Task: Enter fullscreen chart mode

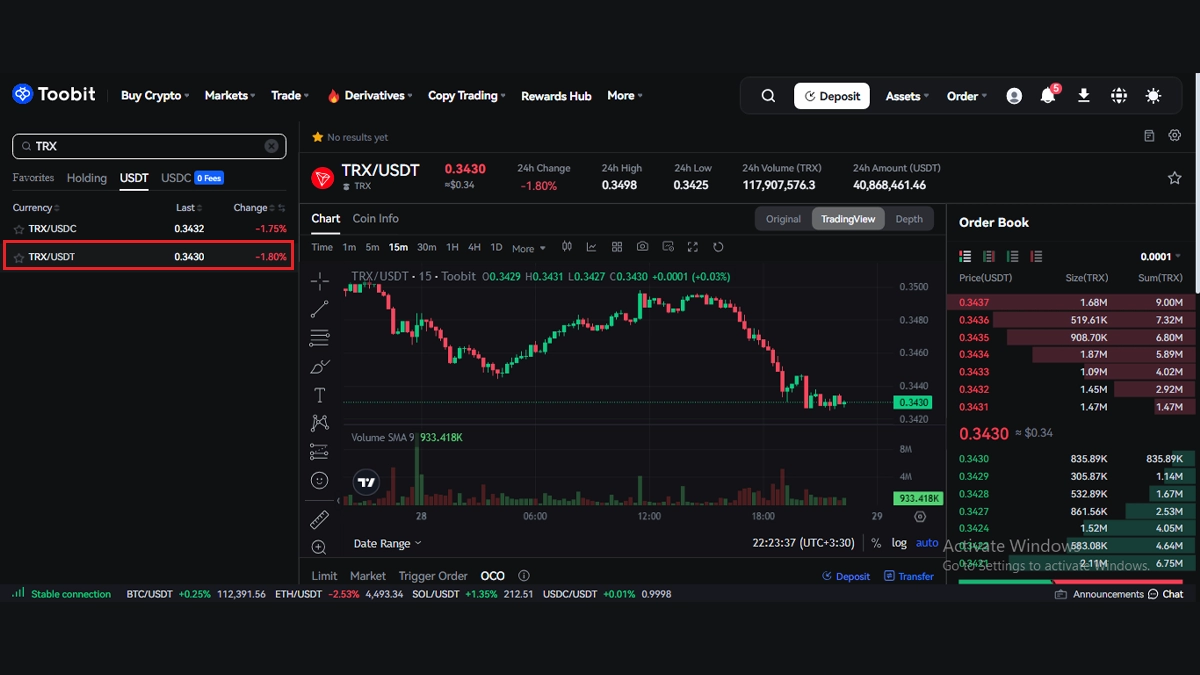Action: tap(692, 247)
